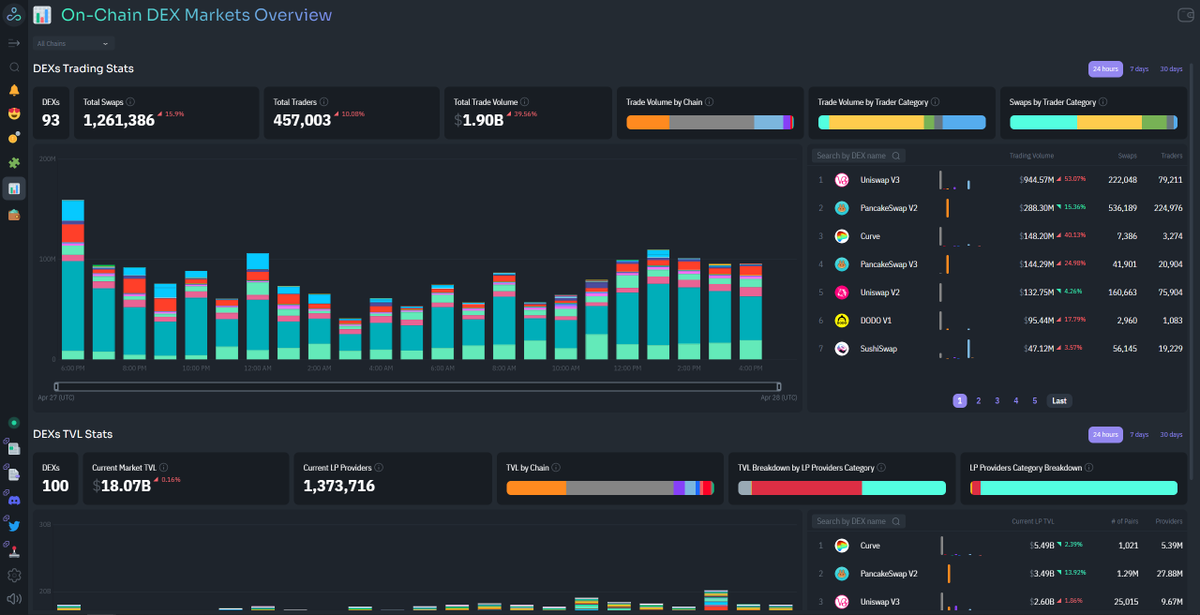Open the All Chains dropdown
This screenshot has height=615, width=1200.
click(x=73, y=43)
